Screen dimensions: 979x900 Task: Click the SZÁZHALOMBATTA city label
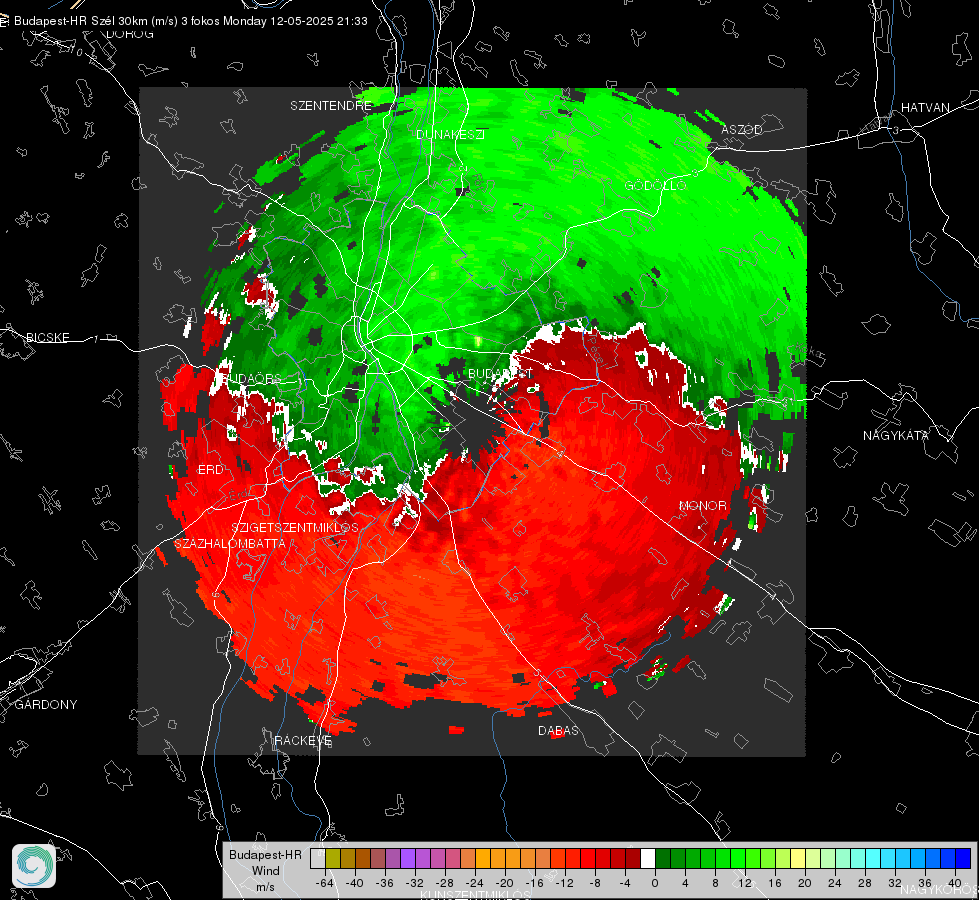point(230,543)
